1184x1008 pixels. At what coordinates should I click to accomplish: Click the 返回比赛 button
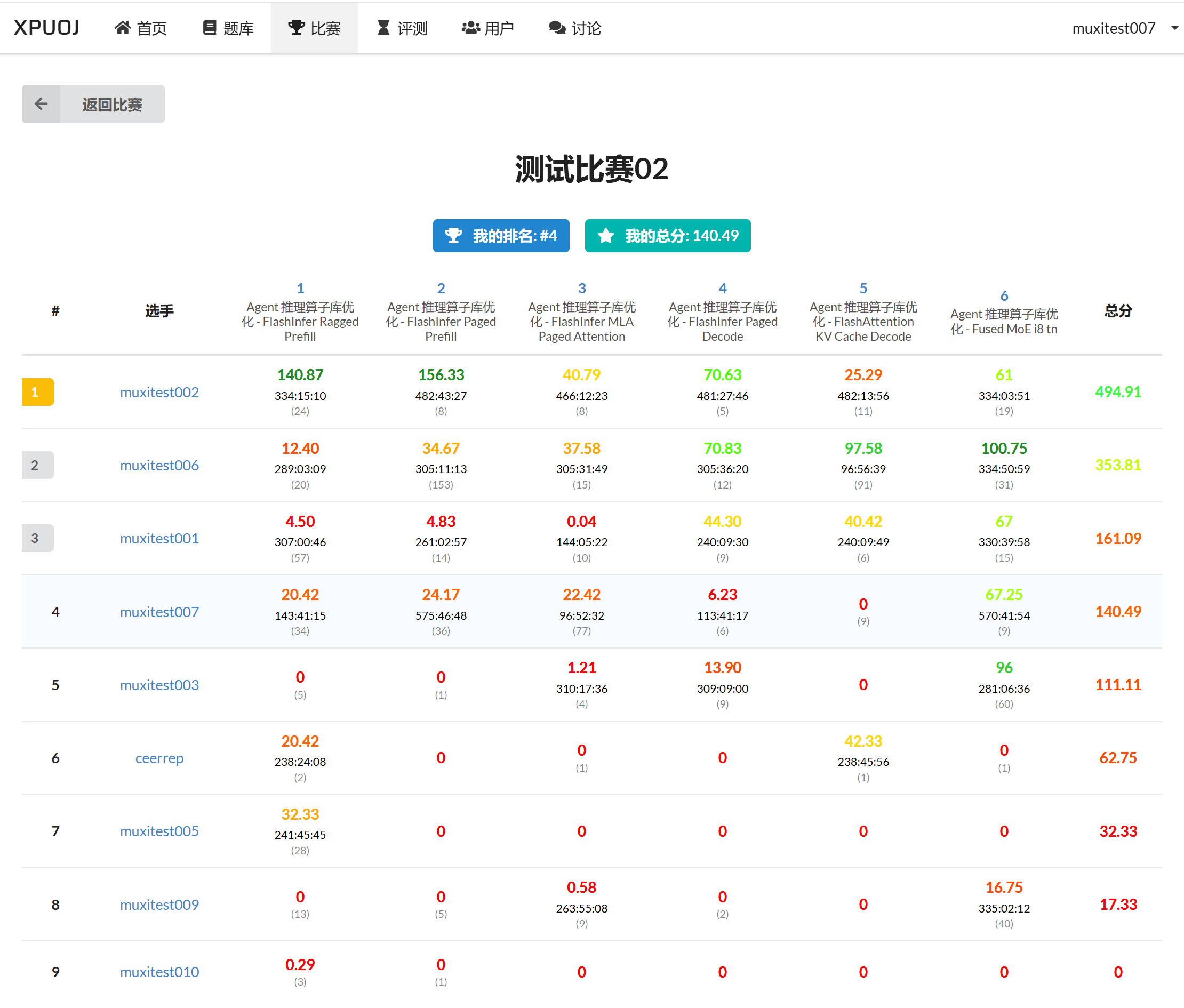coord(93,104)
